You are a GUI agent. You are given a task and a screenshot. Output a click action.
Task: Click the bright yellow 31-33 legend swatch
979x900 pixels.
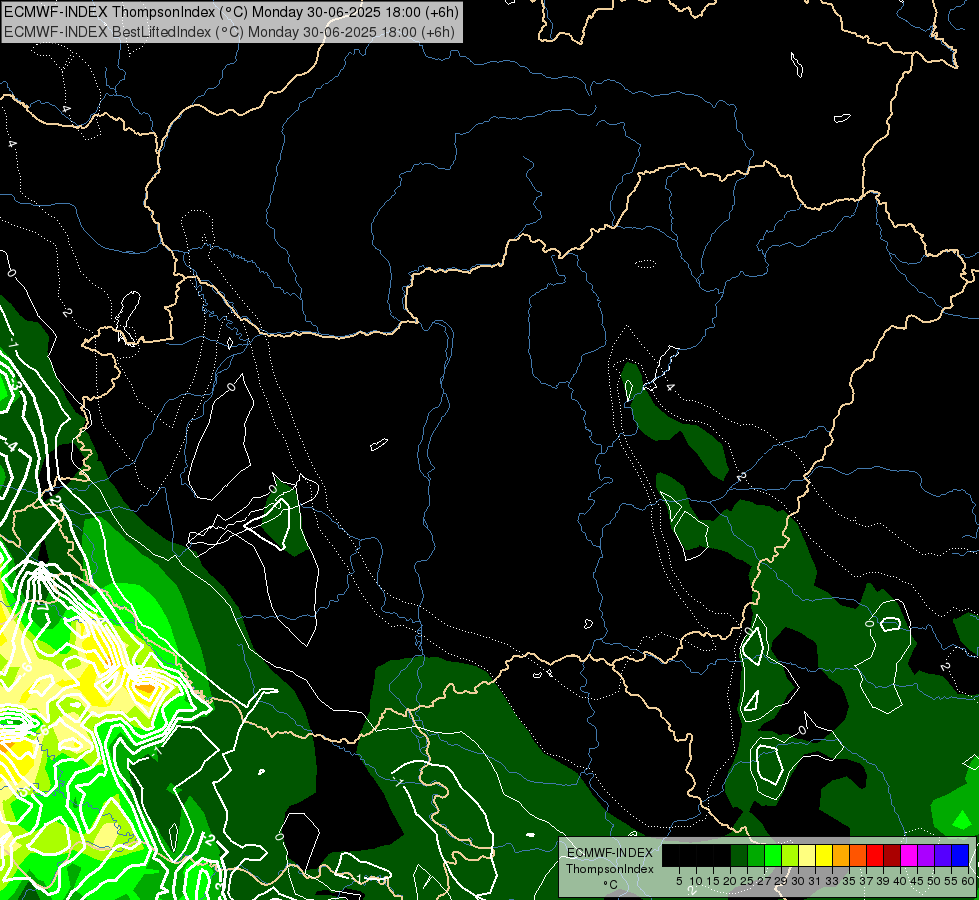824,855
